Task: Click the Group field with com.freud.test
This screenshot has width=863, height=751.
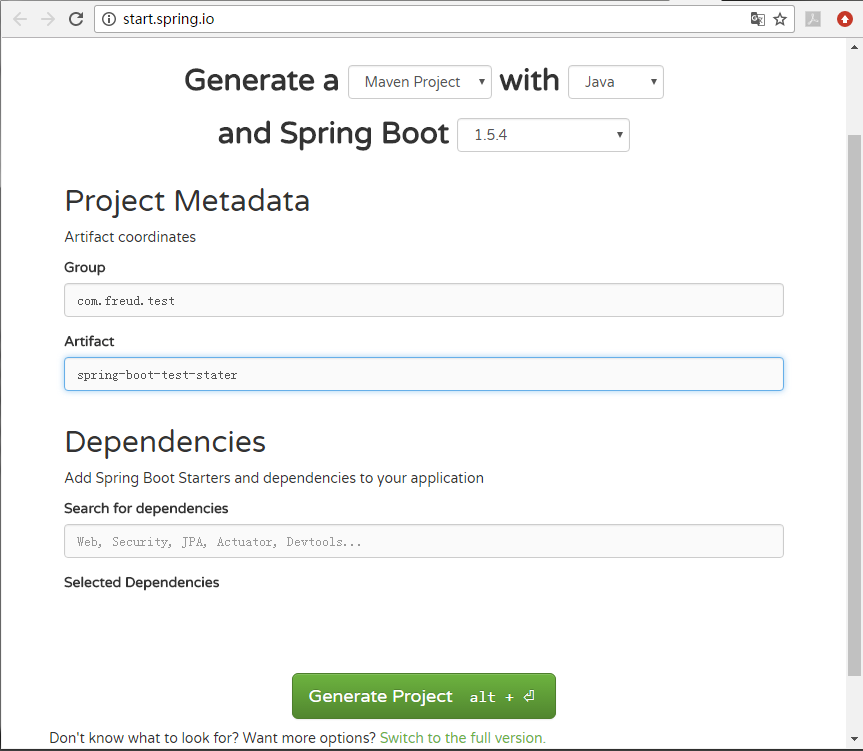Action: 424,300
